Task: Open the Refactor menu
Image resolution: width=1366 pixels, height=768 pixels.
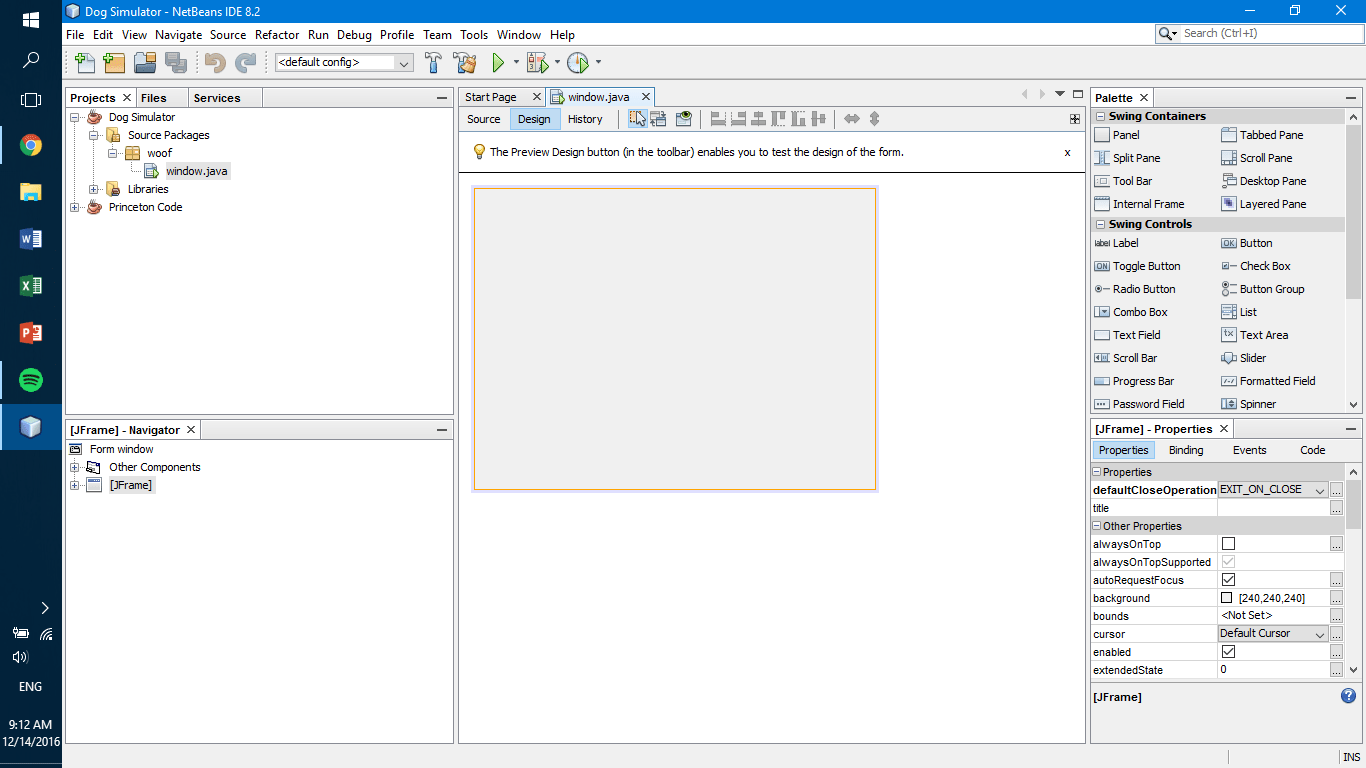Action: pyautogui.click(x=277, y=34)
